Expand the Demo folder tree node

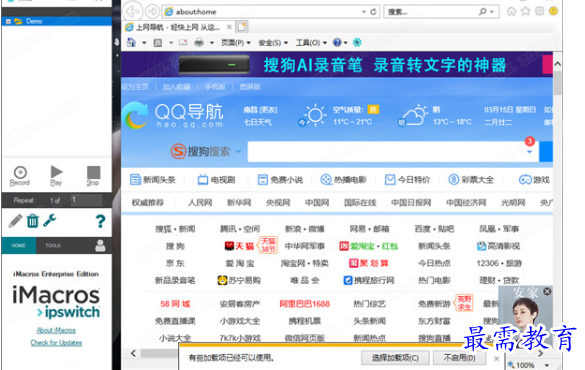[x=8, y=21]
